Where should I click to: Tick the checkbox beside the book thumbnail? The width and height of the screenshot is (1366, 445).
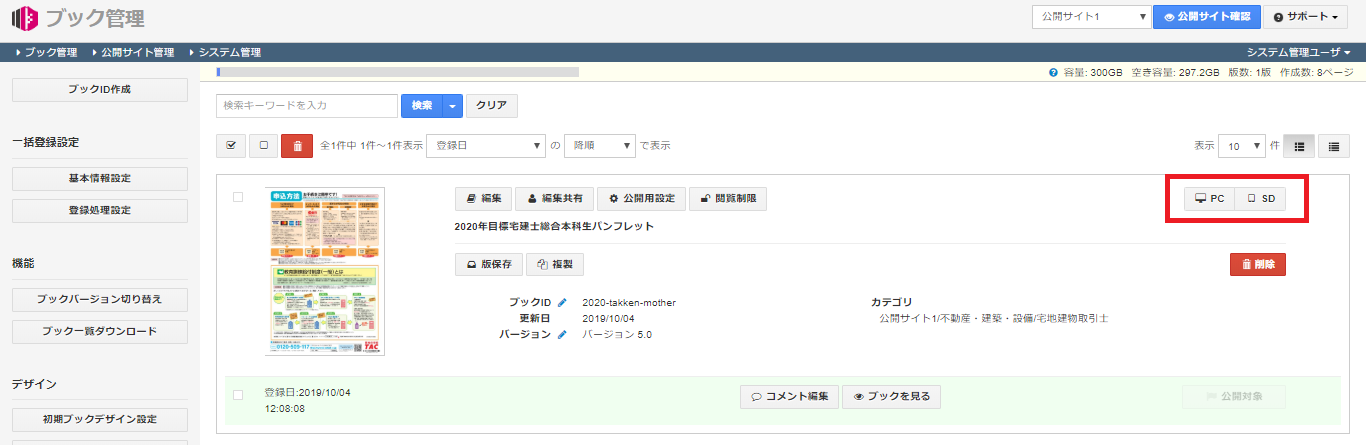tap(238, 197)
